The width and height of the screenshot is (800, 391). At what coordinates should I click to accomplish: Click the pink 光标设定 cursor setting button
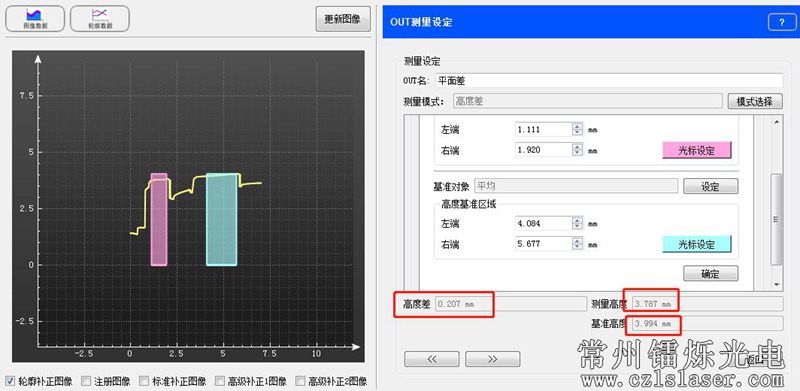click(696, 150)
